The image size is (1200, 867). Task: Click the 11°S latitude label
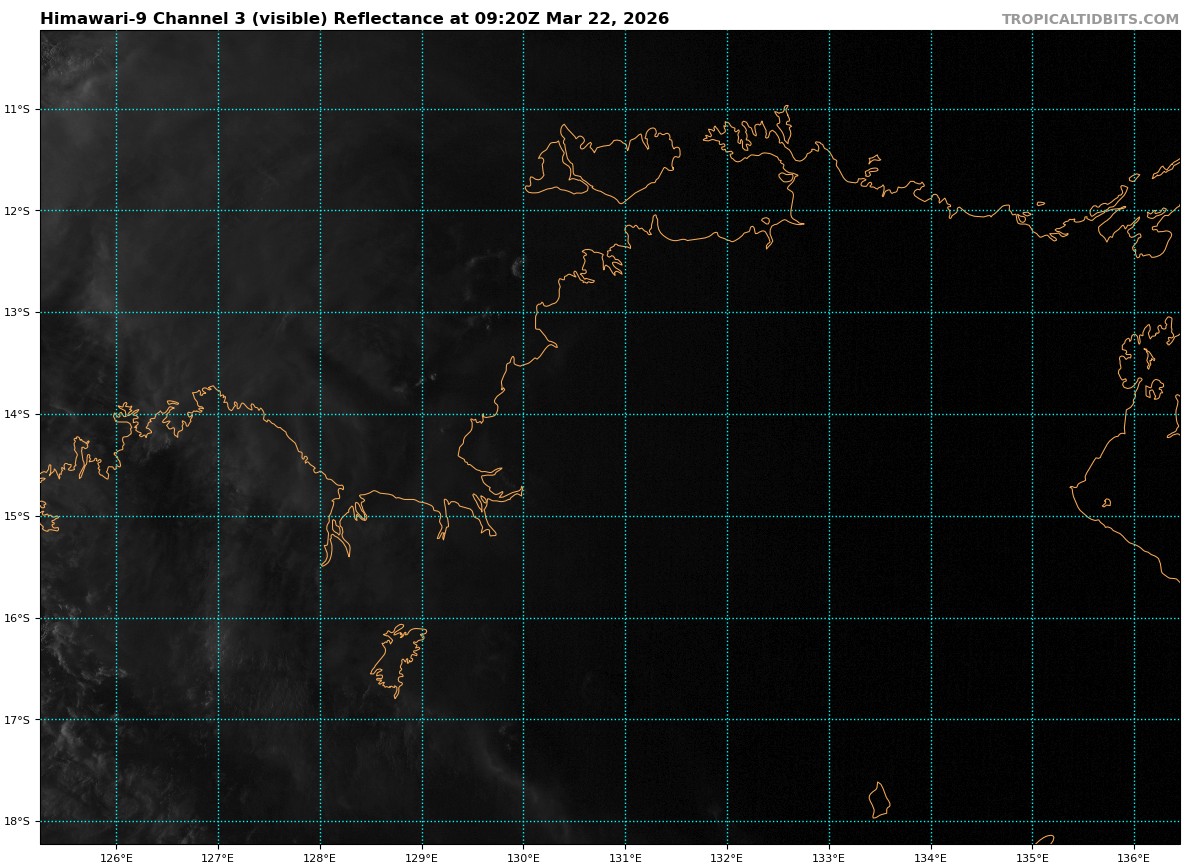[x=17, y=109]
